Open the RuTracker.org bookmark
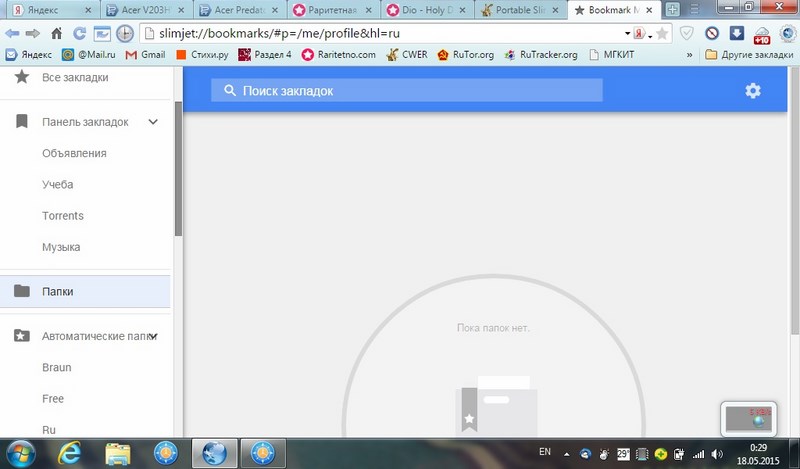This screenshot has height=469, width=800. tap(544, 55)
